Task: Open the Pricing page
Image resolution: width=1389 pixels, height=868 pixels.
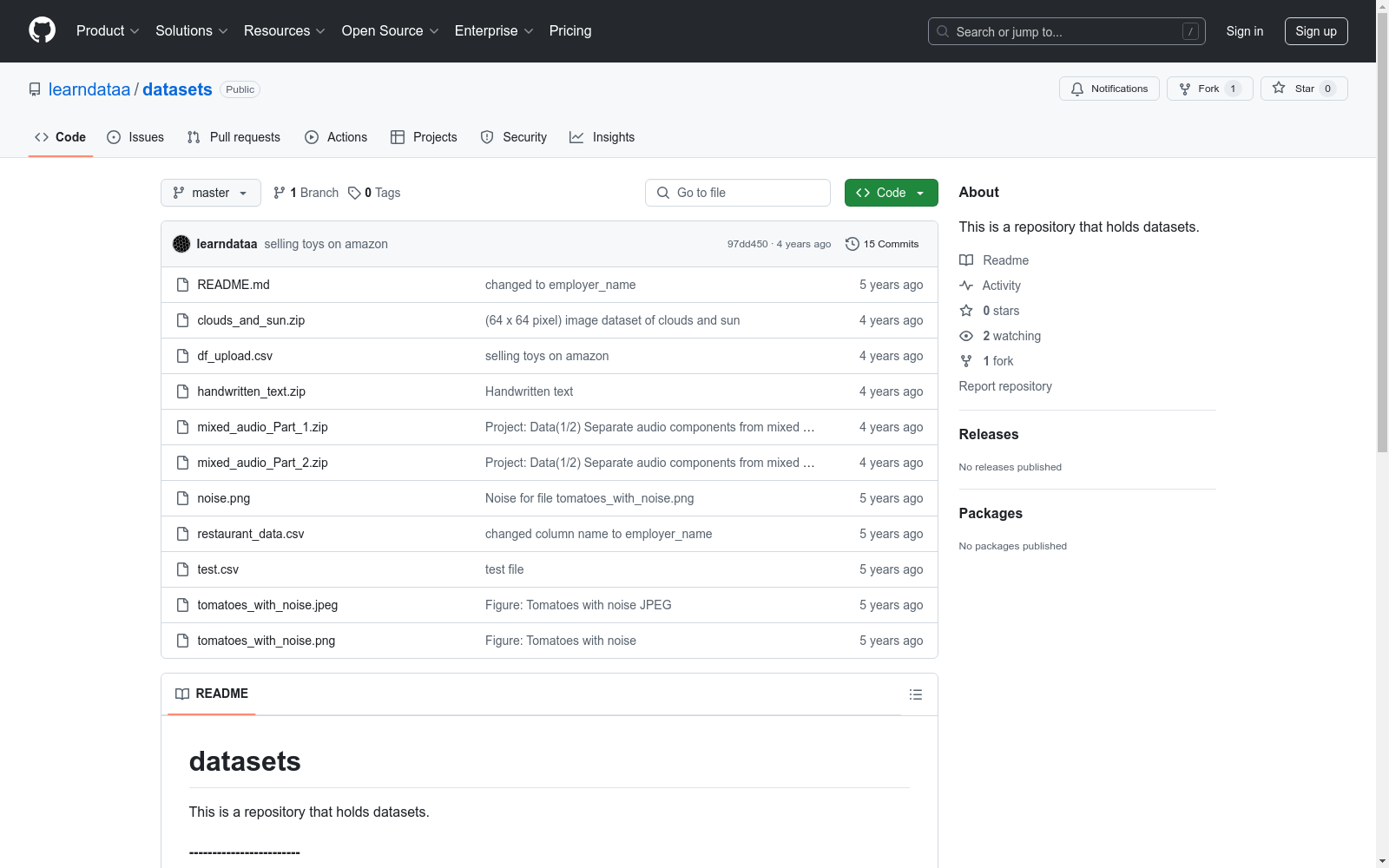Action: [x=570, y=31]
